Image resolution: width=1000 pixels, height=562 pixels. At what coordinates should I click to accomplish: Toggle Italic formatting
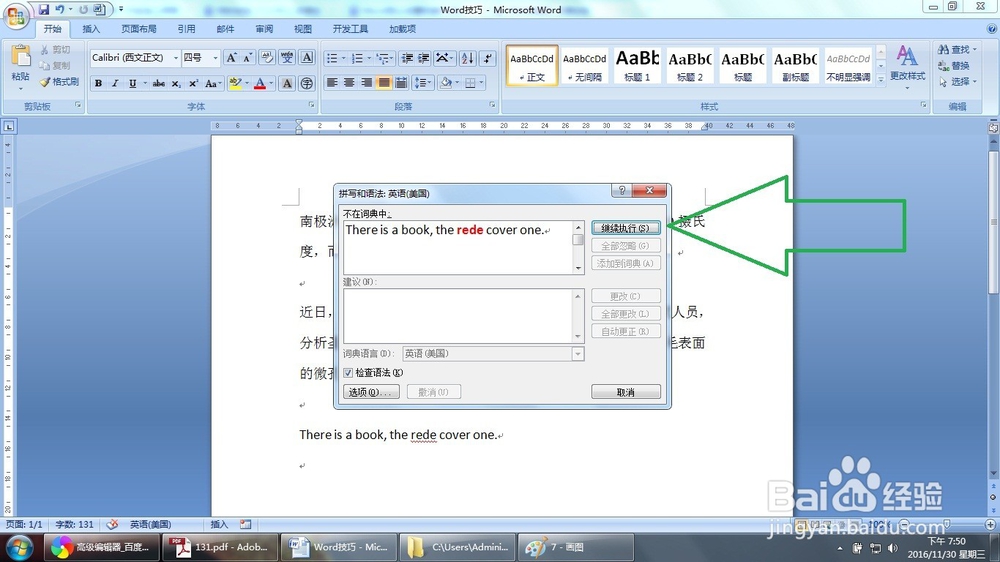[x=115, y=84]
